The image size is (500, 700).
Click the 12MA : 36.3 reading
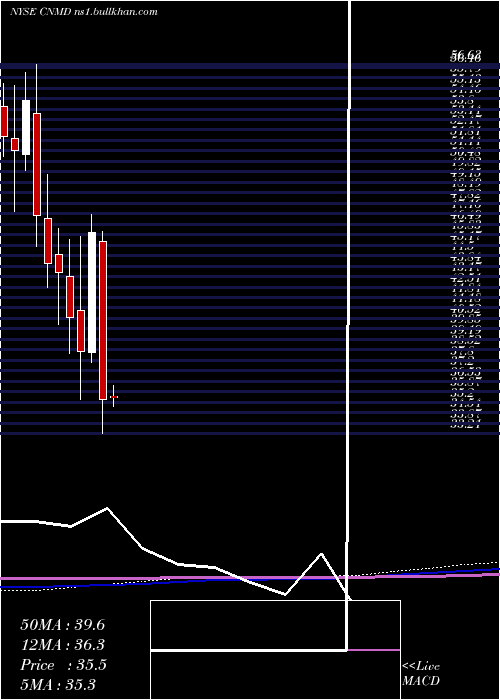pos(63,645)
